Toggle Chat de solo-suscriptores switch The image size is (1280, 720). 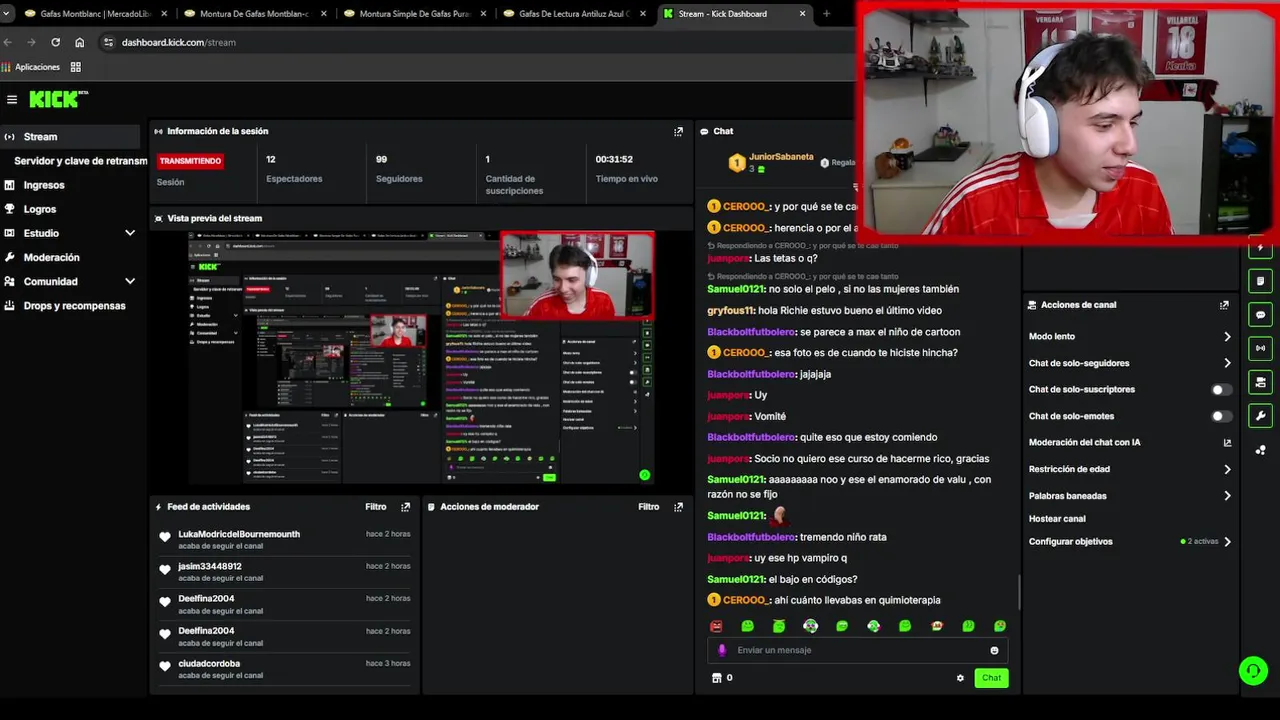[x=1221, y=390]
